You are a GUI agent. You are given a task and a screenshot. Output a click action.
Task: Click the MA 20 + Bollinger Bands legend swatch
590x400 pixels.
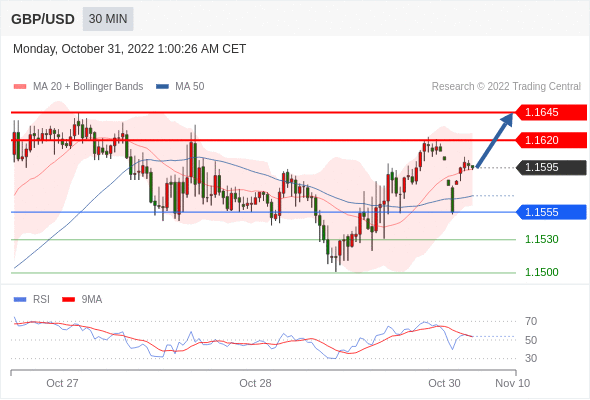point(20,87)
